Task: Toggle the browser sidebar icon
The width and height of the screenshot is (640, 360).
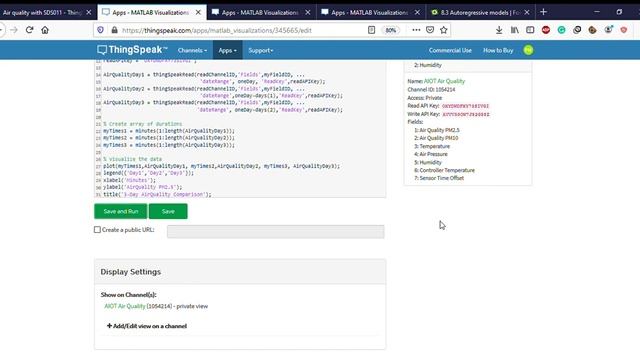Action: coord(530,30)
